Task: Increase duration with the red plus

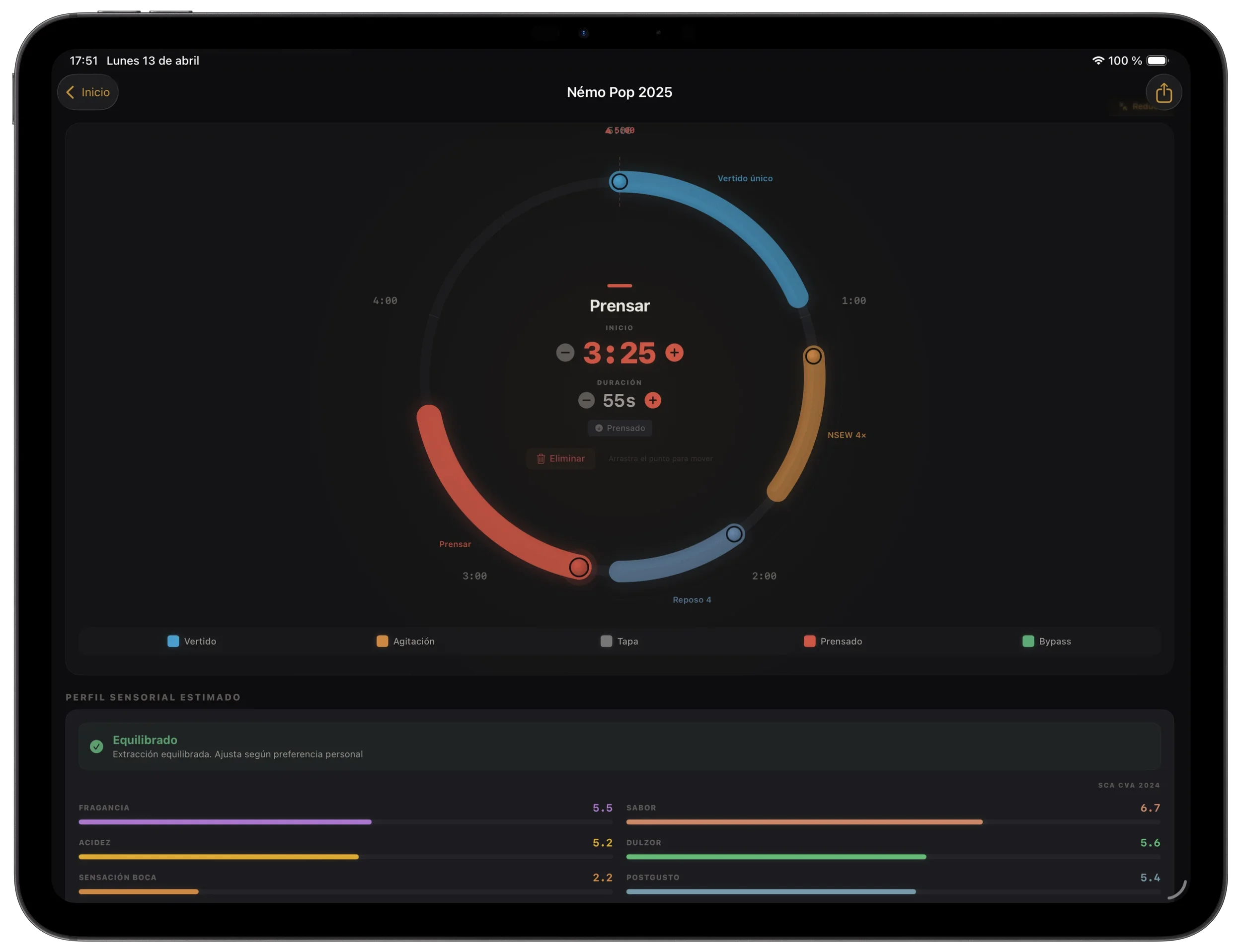Action: tap(652, 401)
